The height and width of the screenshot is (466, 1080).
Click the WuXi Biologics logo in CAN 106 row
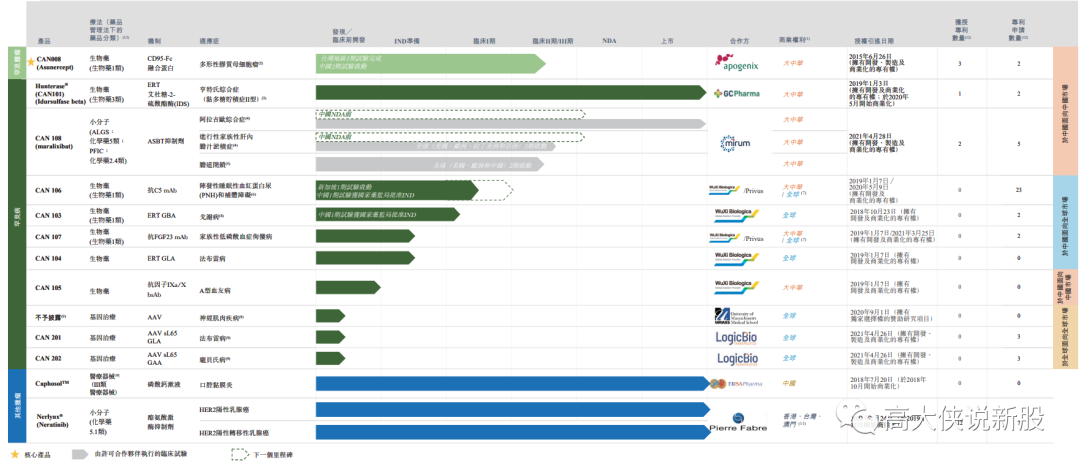click(725, 189)
